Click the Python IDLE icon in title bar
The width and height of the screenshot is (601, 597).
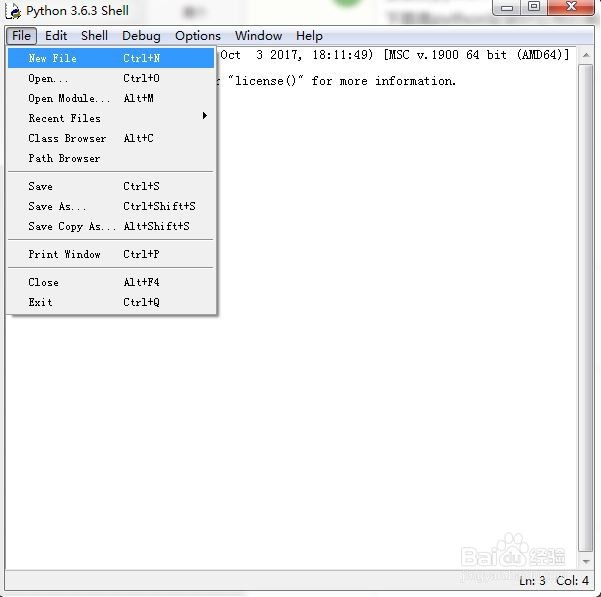tap(13, 10)
